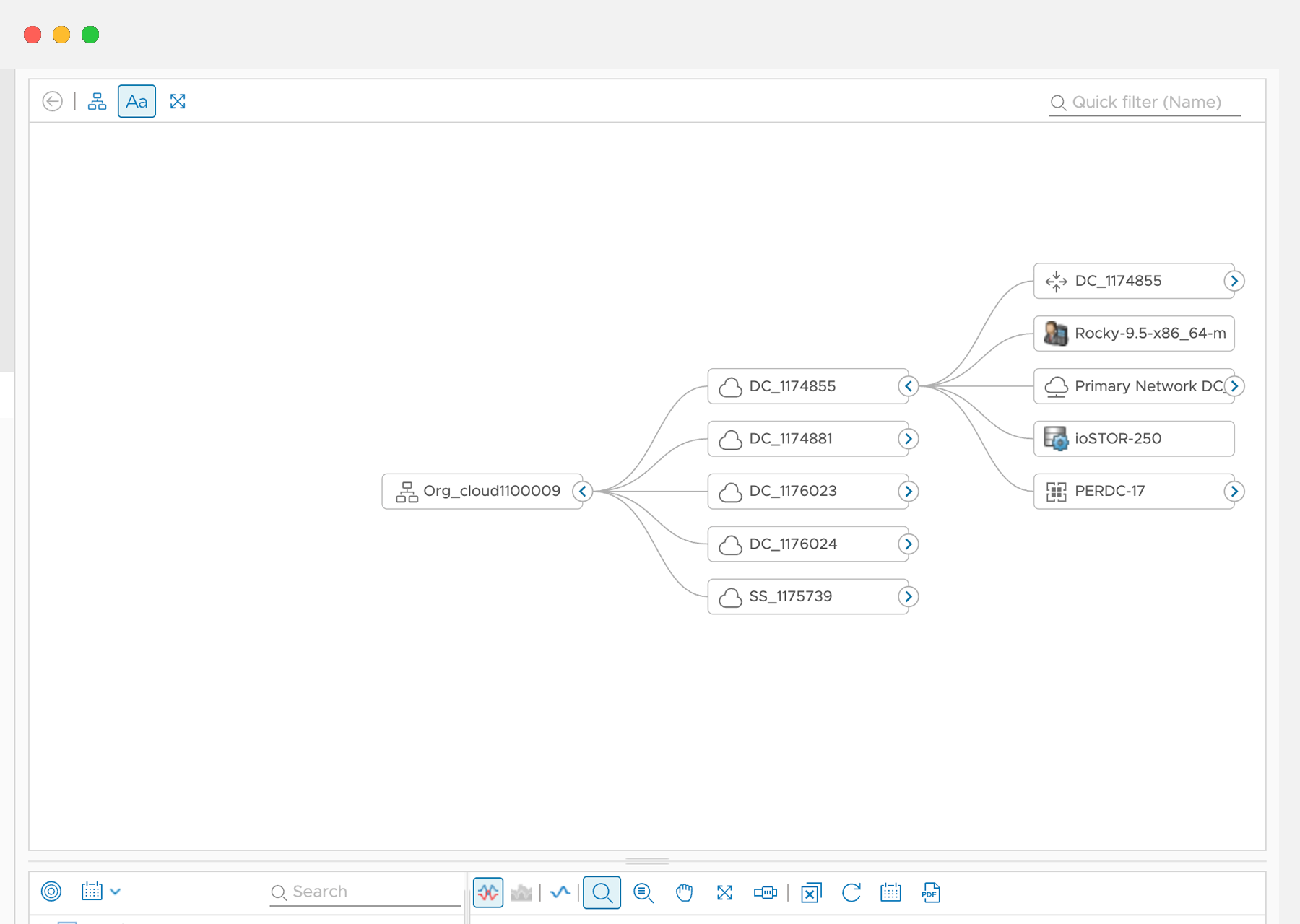
Task: Open the calendar date range dropdown
Action: click(x=100, y=892)
